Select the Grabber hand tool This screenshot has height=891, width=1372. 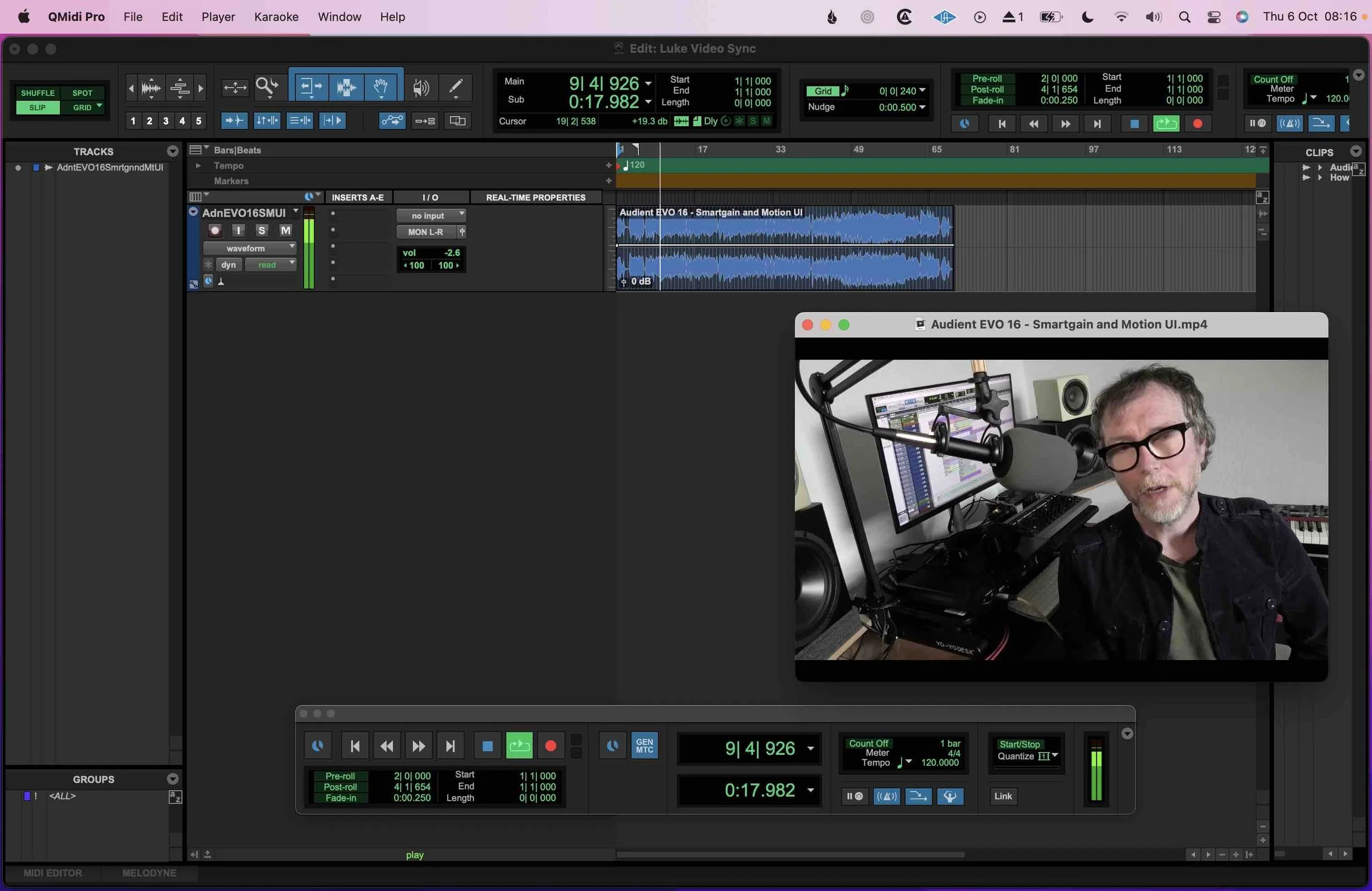[x=381, y=87]
